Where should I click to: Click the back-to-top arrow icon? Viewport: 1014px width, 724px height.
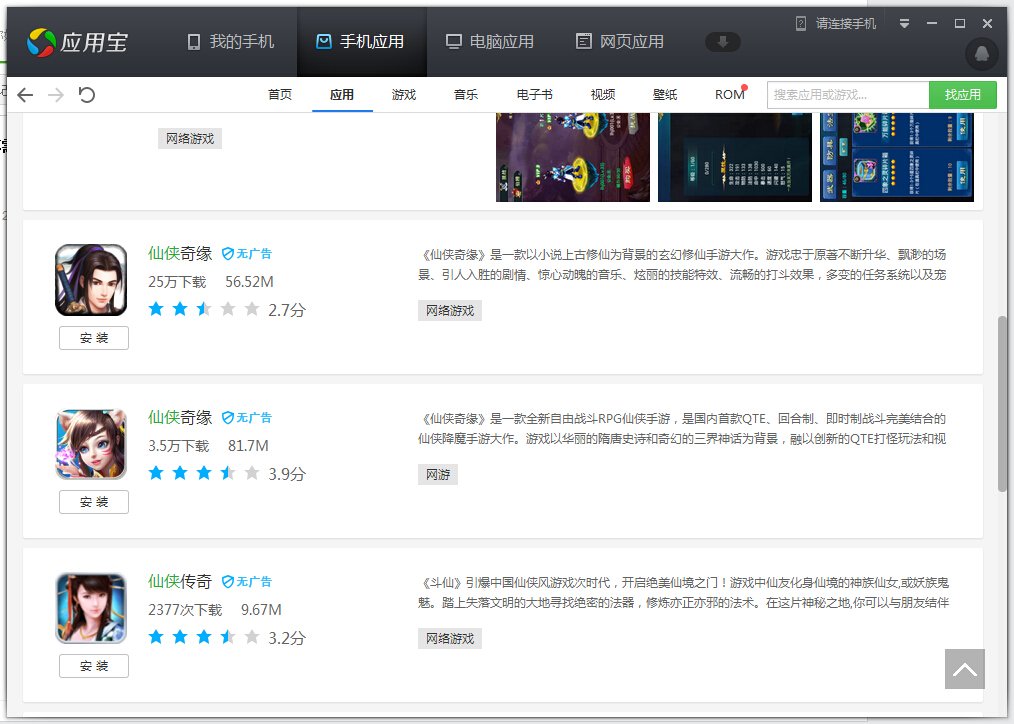[x=964, y=670]
